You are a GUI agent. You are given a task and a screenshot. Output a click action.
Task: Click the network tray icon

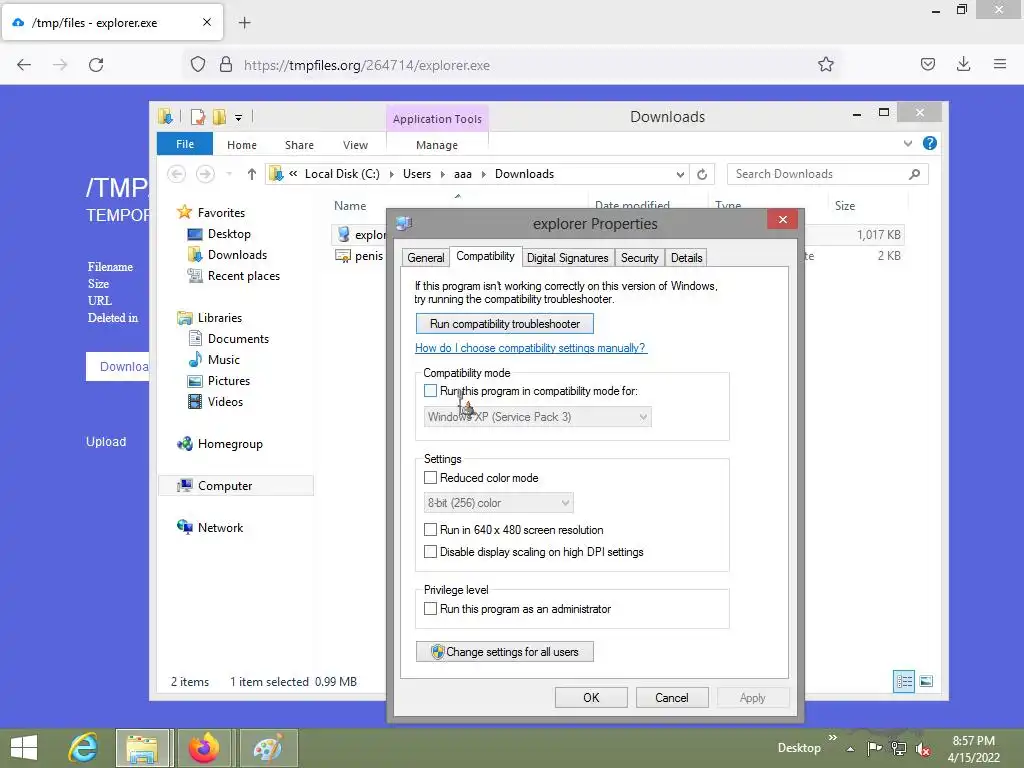[899, 748]
